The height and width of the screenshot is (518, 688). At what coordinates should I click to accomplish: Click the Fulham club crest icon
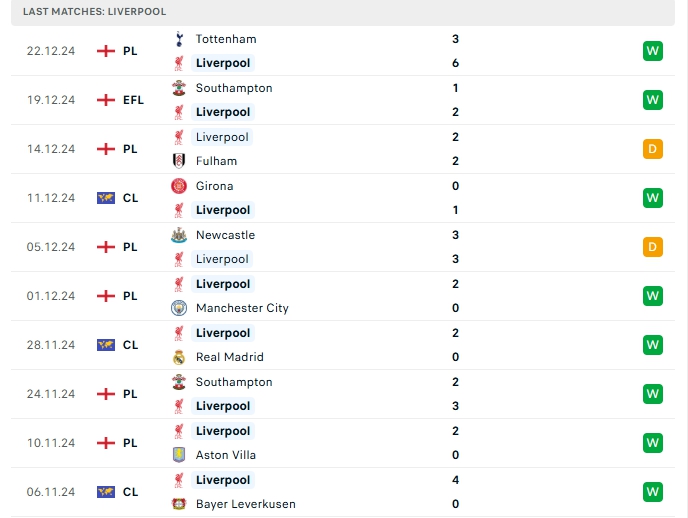pos(179,161)
